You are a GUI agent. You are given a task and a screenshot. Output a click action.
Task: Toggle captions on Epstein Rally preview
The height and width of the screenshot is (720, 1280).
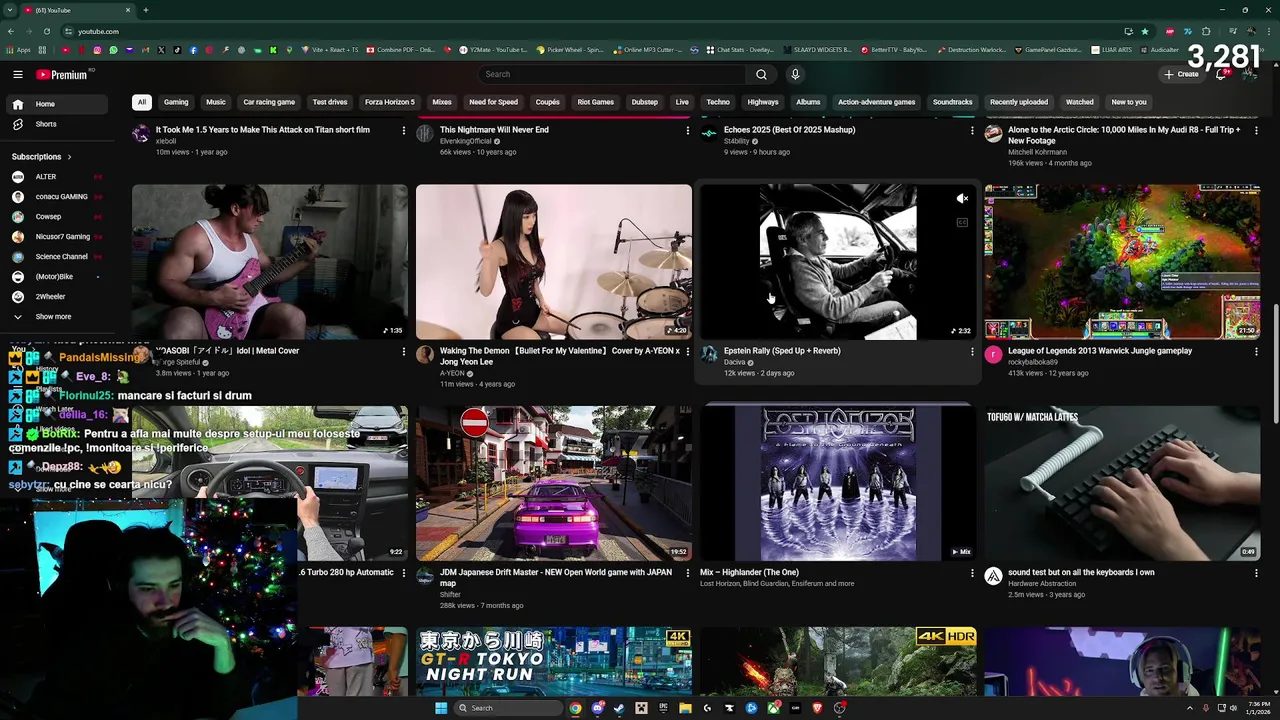point(962,223)
